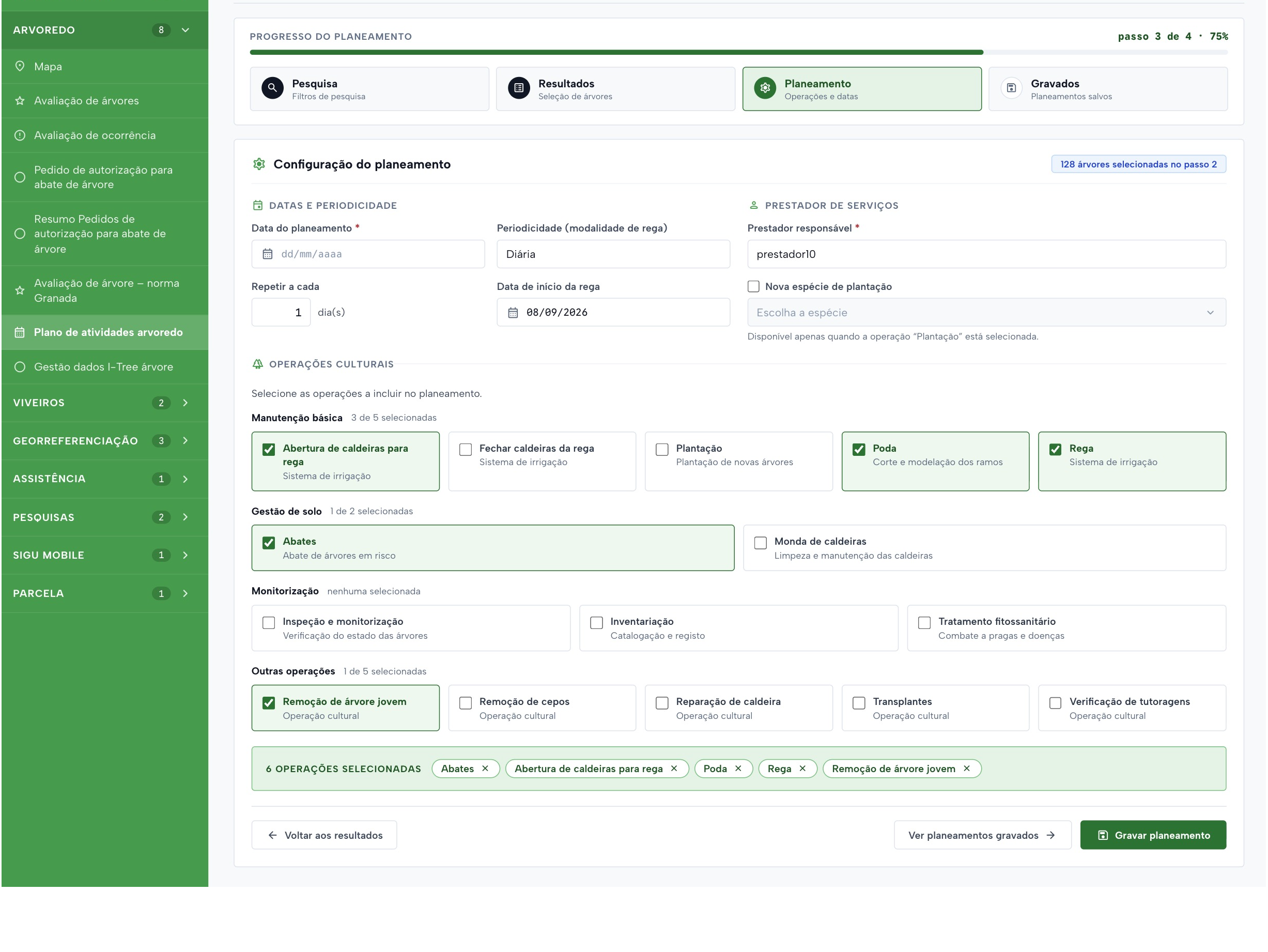Click the person icon beside Prestador de serviços
Image resolution: width=1268 pixels, height=952 pixels.
(x=754, y=205)
